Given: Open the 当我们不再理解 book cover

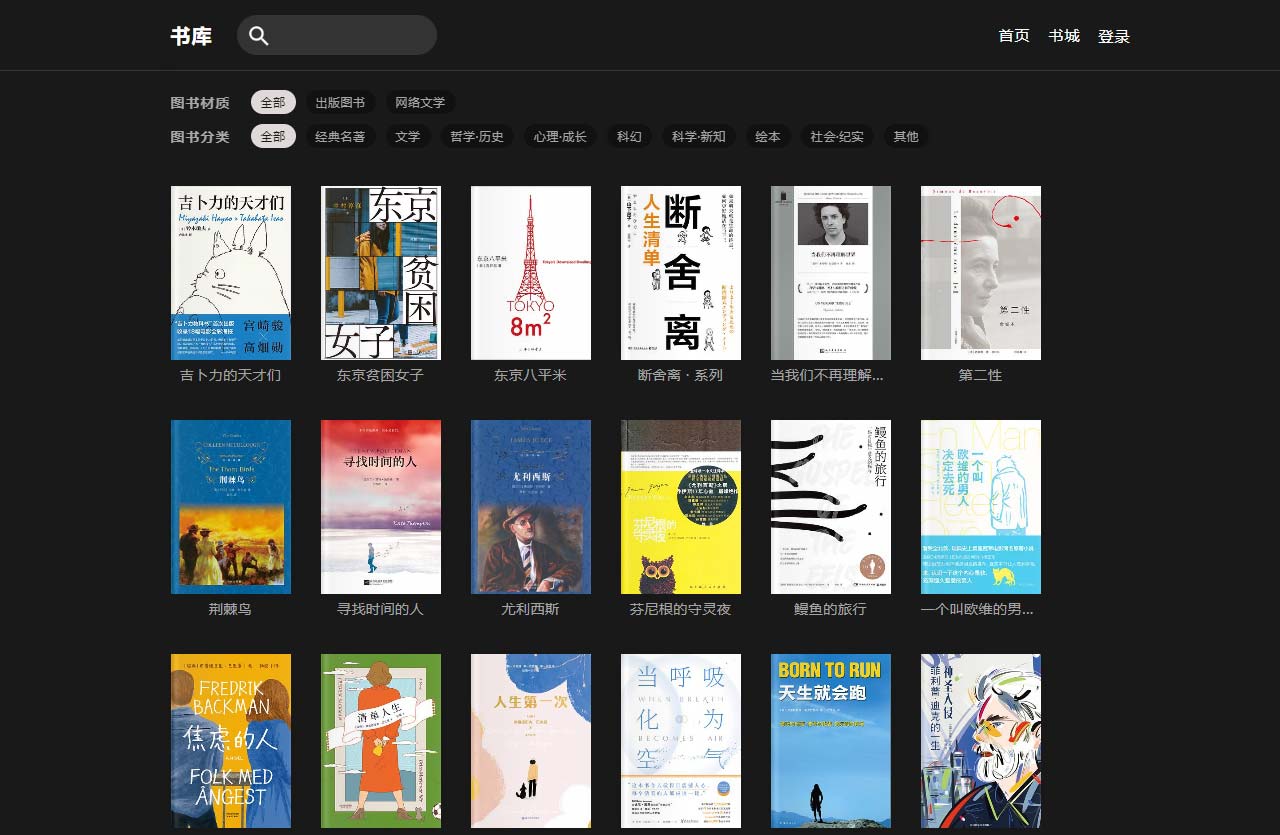Looking at the screenshot, I should [831, 273].
